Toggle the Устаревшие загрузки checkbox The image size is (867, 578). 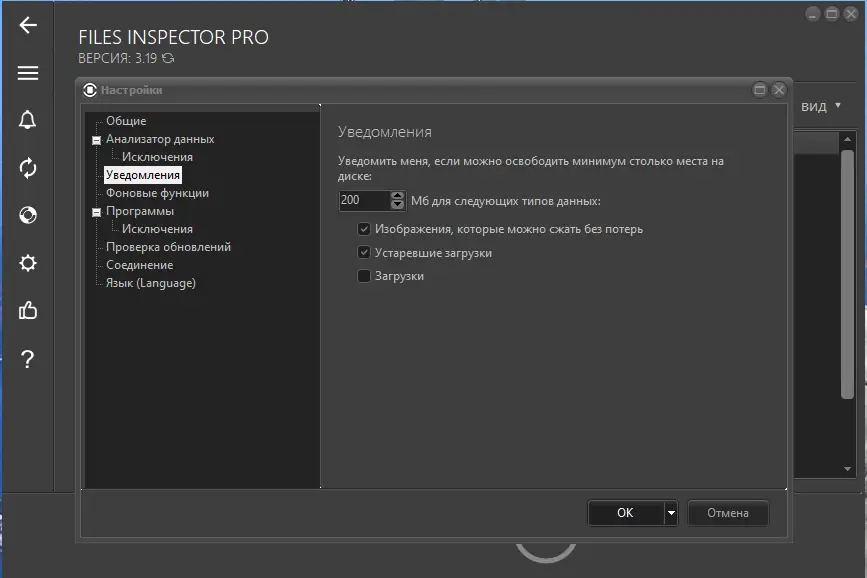pyautogui.click(x=364, y=253)
